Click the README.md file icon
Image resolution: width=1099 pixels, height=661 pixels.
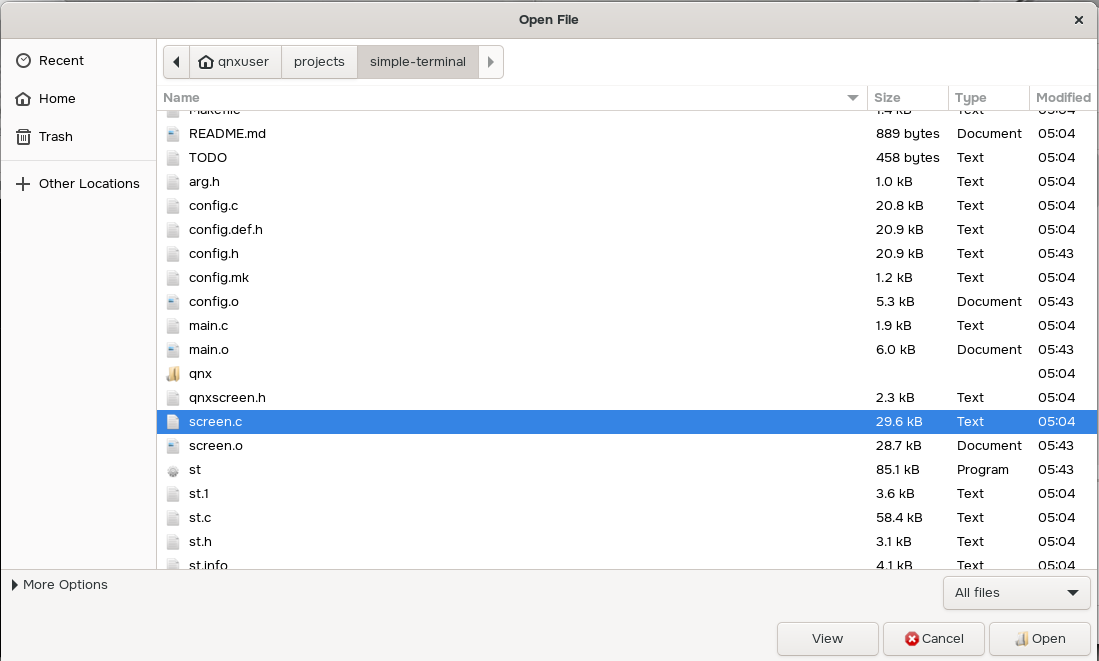coord(173,134)
